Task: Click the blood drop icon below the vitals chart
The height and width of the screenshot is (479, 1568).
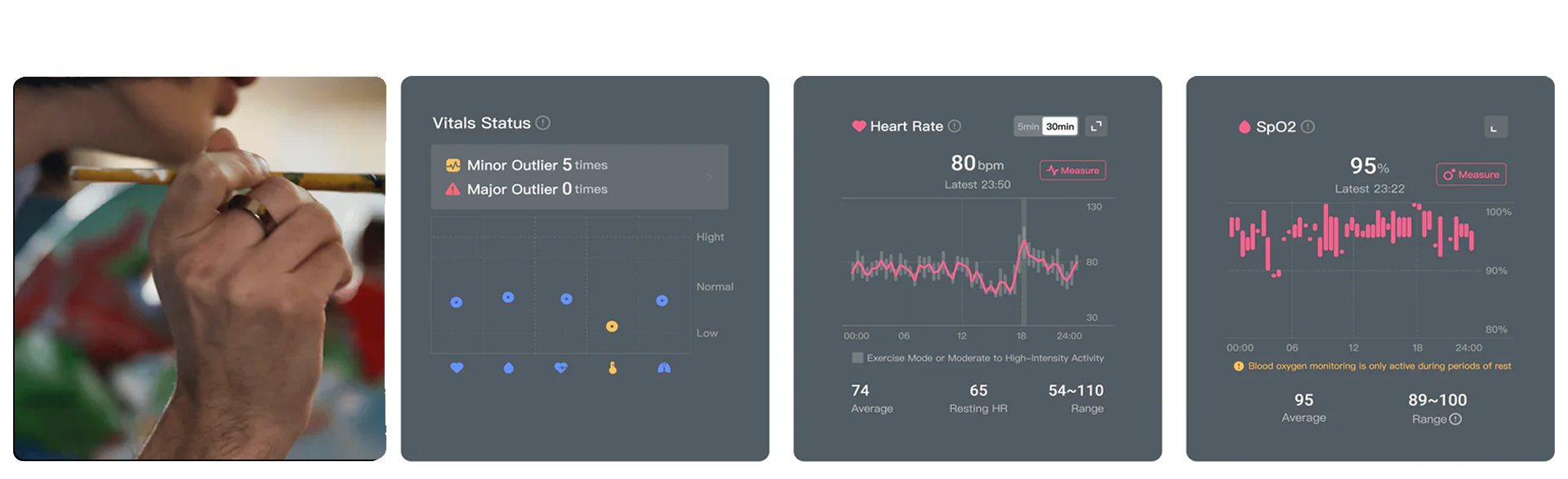Action: (509, 368)
